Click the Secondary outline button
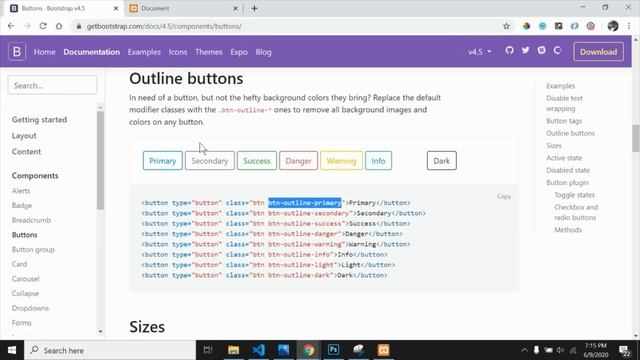The width and height of the screenshot is (640, 360). point(210,161)
